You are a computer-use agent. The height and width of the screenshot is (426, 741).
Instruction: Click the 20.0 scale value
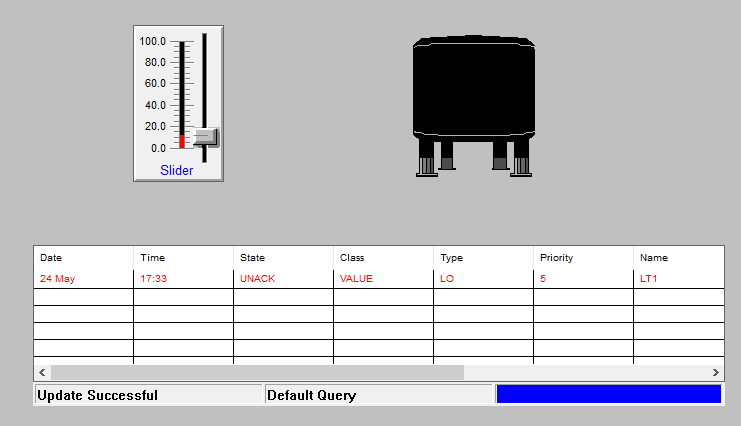pos(155,126)
